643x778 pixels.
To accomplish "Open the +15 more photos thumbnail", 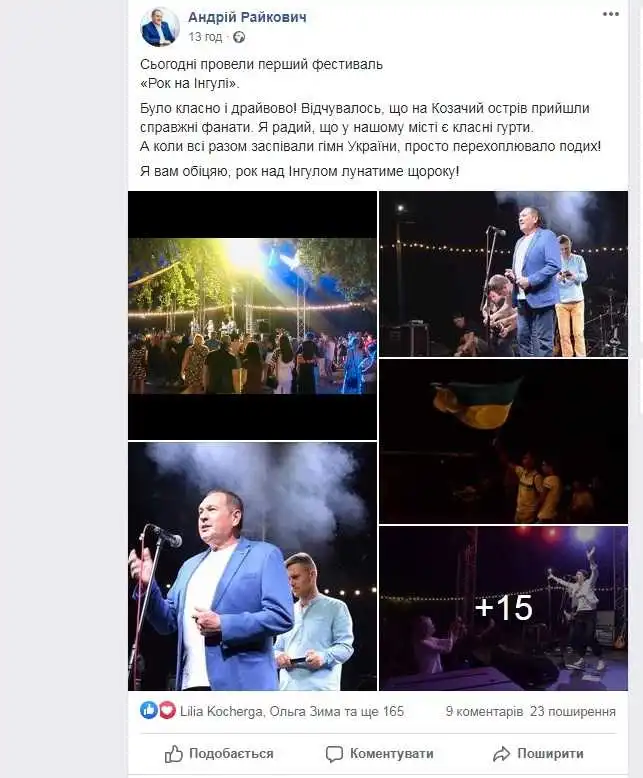I will [504, 608].
